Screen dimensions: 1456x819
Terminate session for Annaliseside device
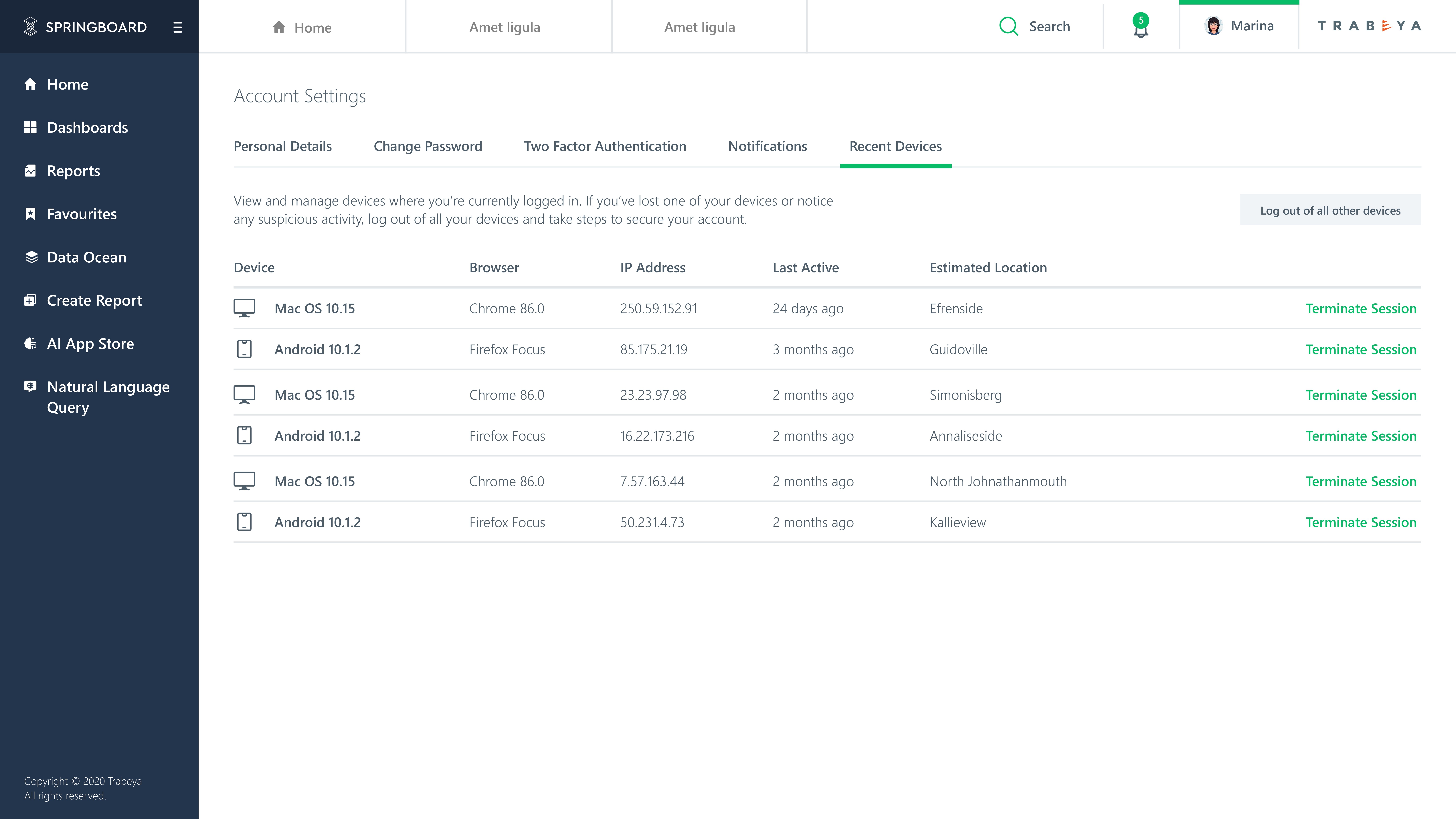pyautogui.click(x=1361, y=436)
